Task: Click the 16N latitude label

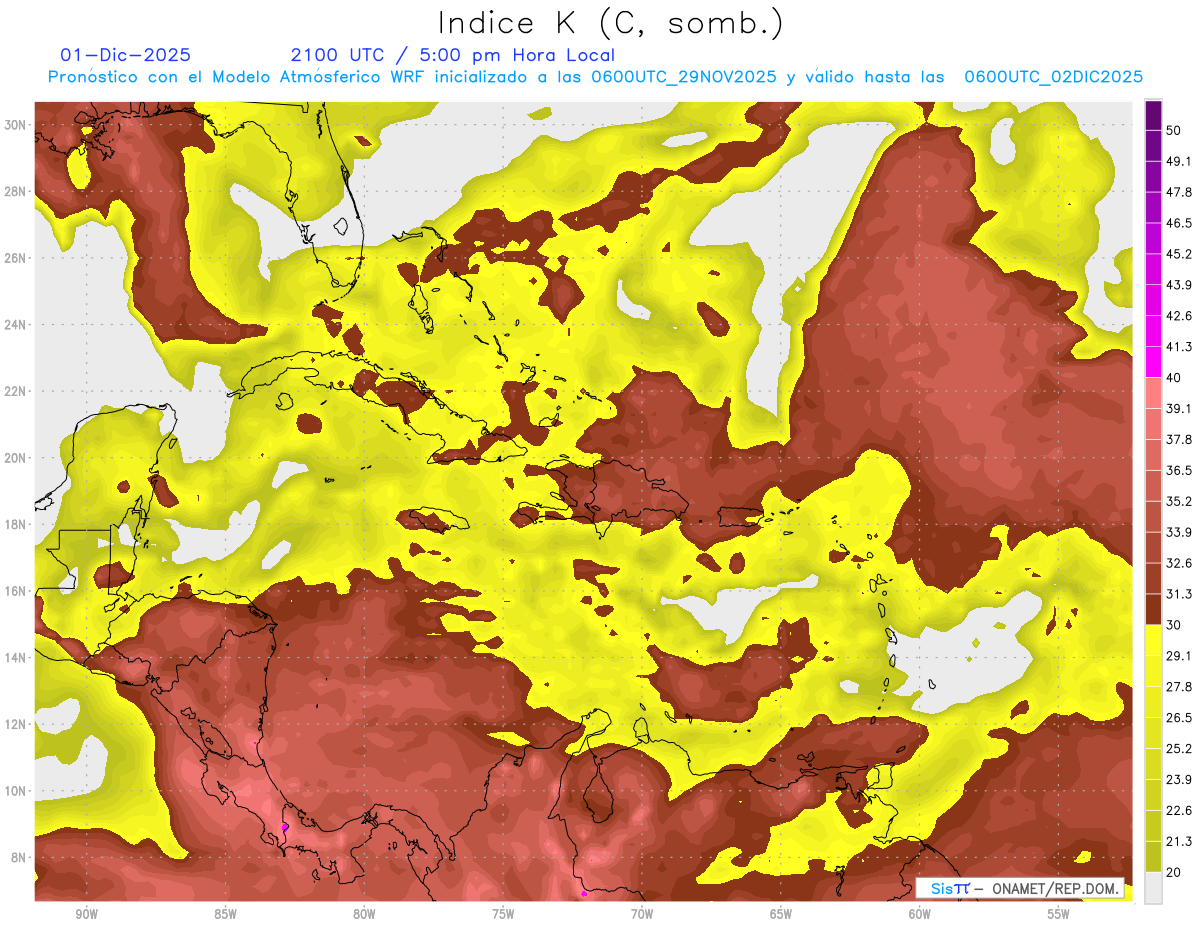Action: 17,591
